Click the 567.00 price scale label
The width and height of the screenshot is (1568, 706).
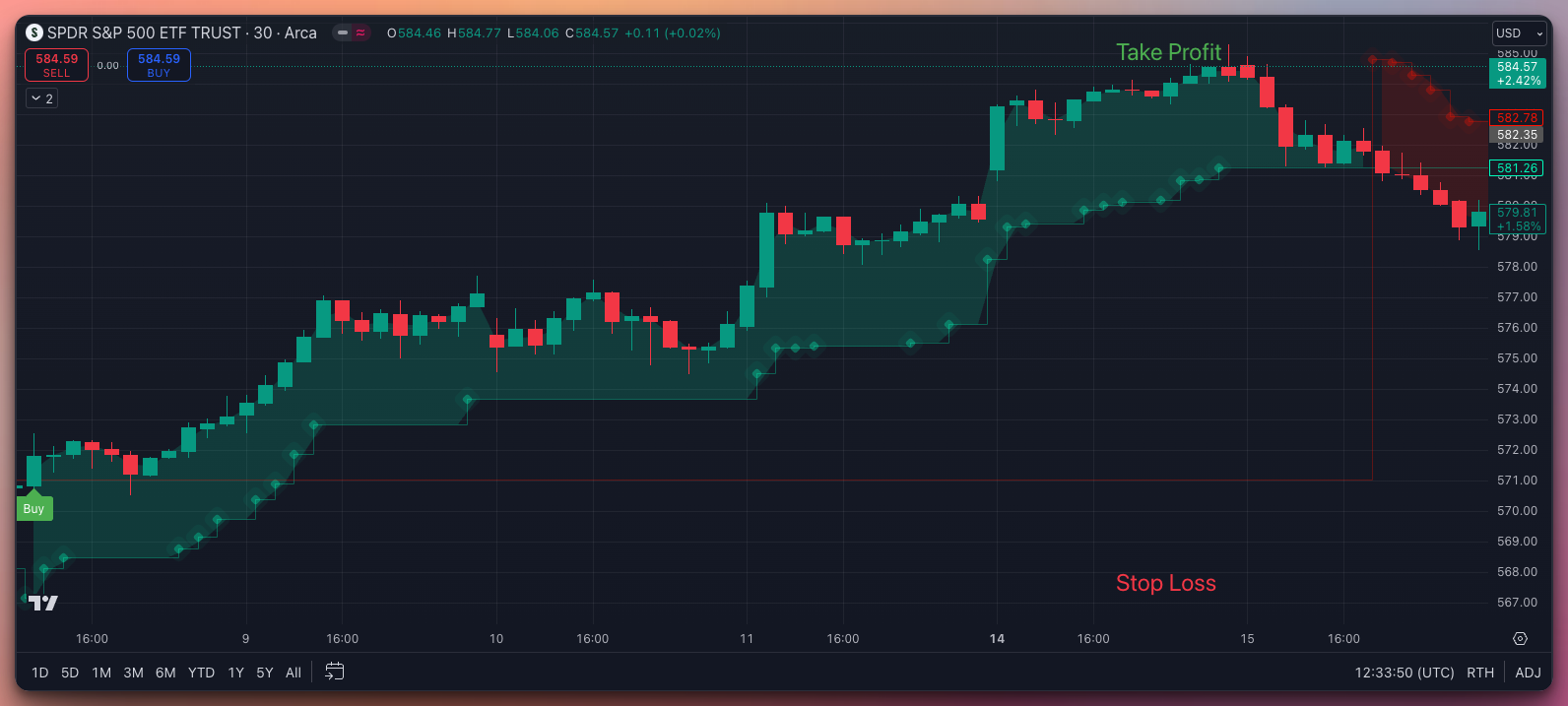click(x=1517, y=603)
